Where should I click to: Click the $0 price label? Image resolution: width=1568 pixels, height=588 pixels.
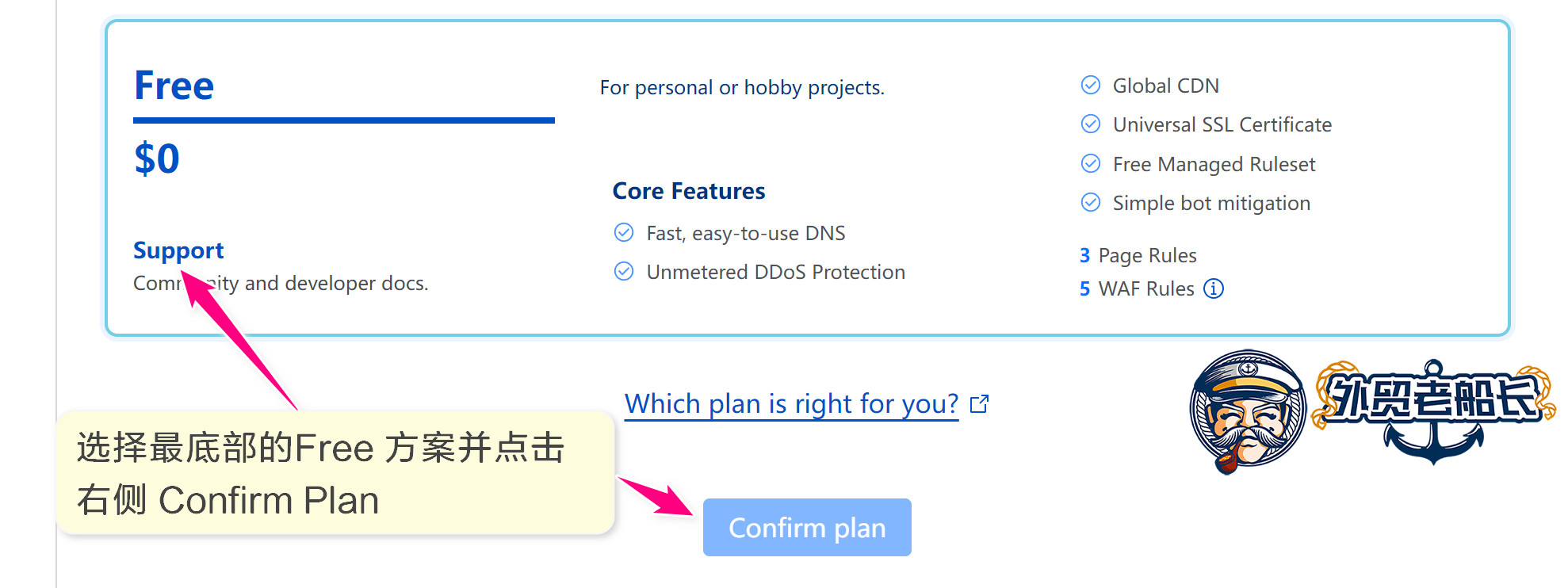click(157, 158)
